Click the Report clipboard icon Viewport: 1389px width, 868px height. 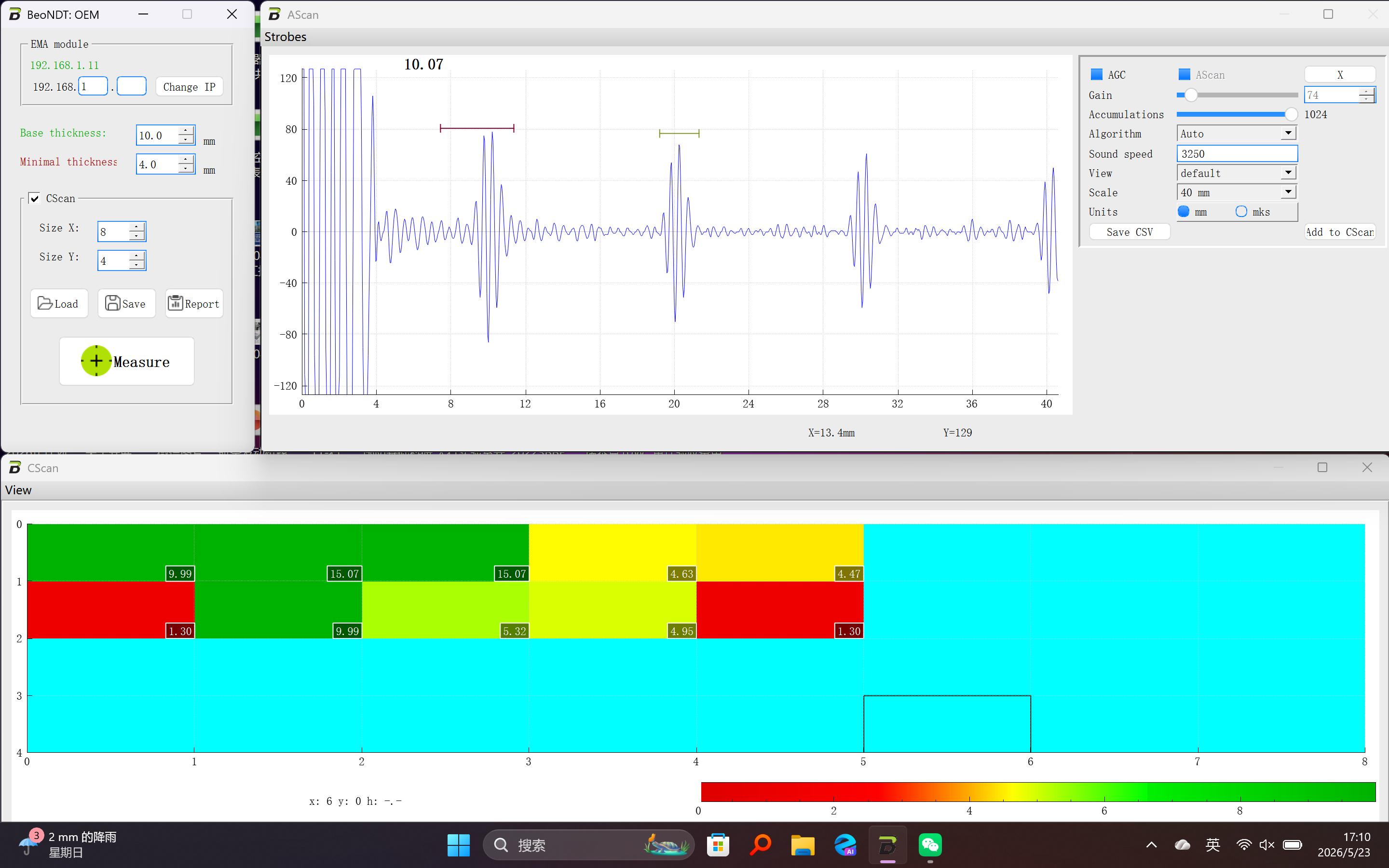pos(175,302)
